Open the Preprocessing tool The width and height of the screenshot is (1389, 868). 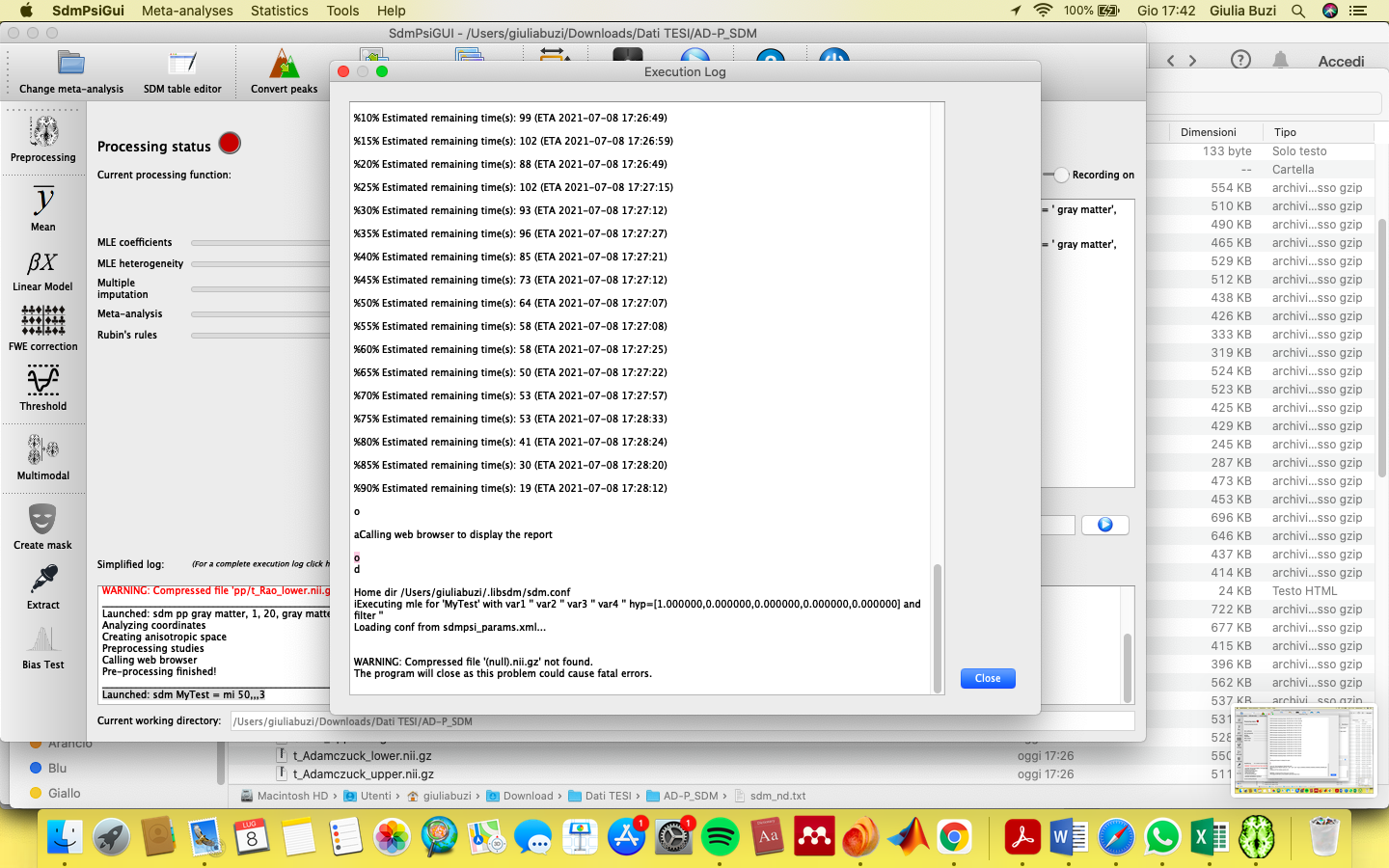click(43, 139)
